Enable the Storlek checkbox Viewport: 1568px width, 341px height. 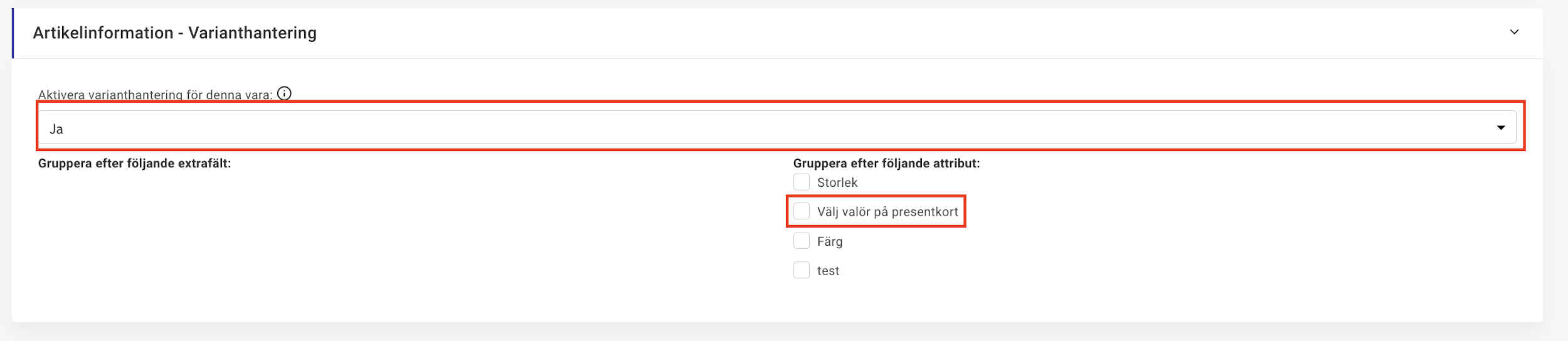[802, 182]
